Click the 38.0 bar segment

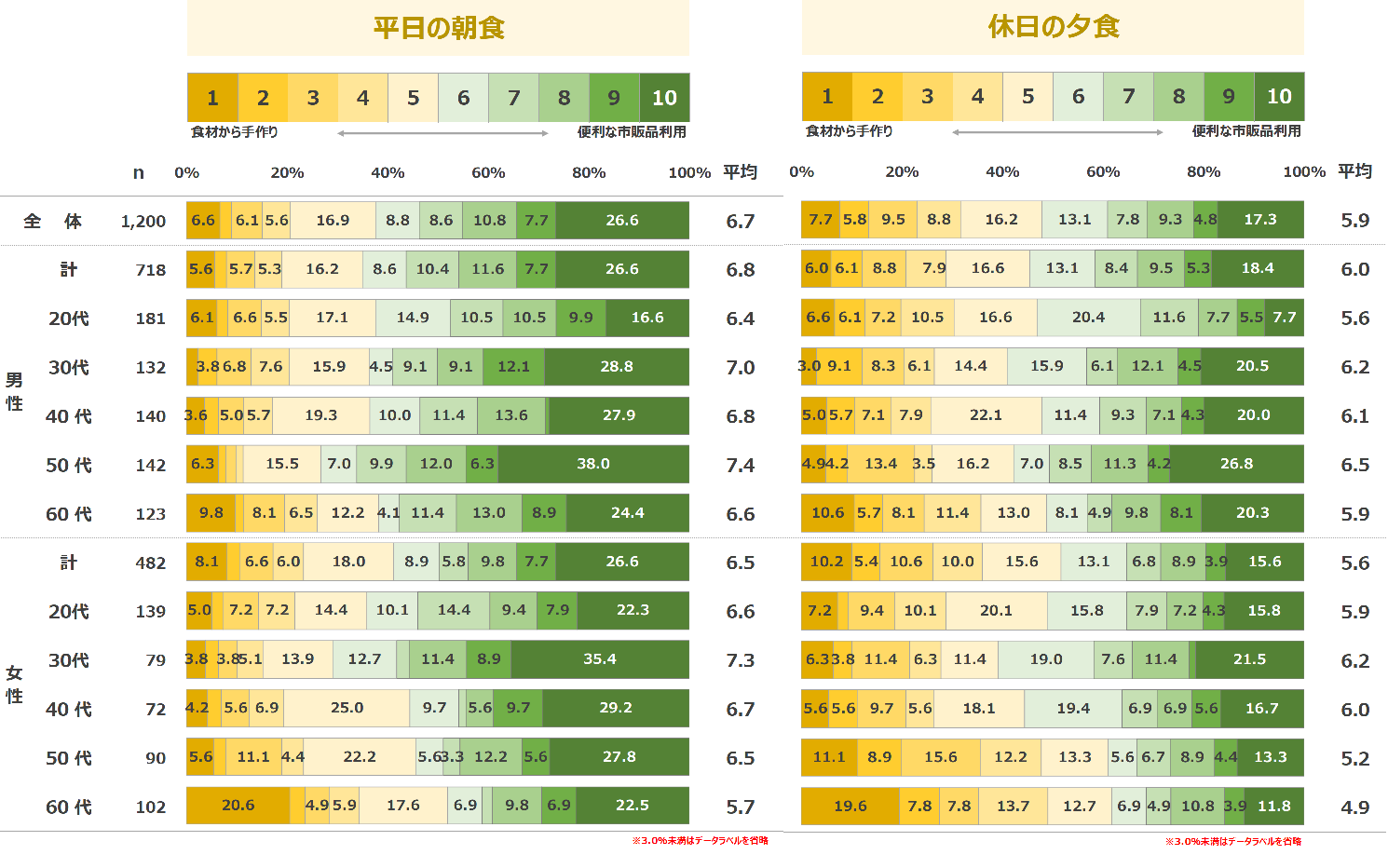pos(593,464)
